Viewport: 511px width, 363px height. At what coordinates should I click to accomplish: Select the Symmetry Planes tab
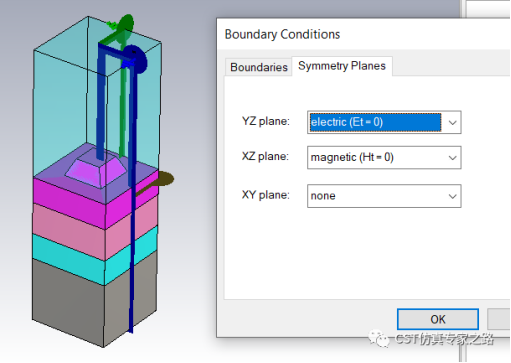point(342,66)
